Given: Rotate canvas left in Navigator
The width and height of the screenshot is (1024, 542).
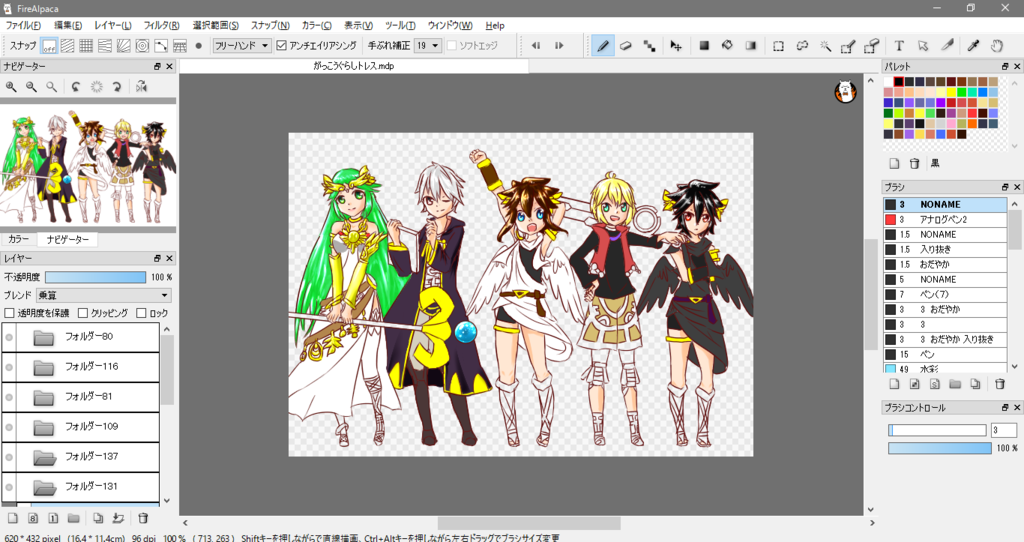Looking at the screenshot, I should tap(76, 86).
